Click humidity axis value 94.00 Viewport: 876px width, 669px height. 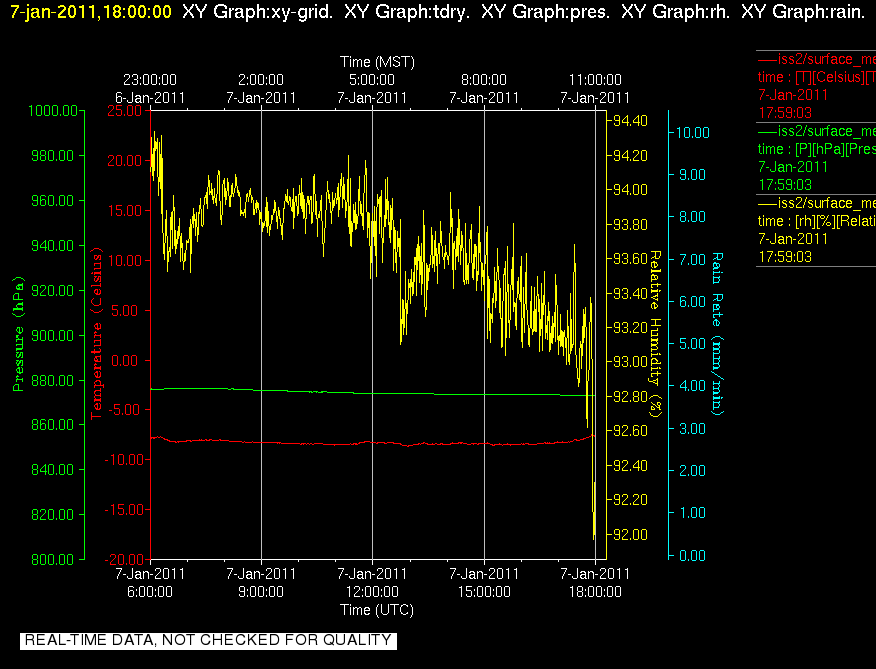[x=631, y=190]
